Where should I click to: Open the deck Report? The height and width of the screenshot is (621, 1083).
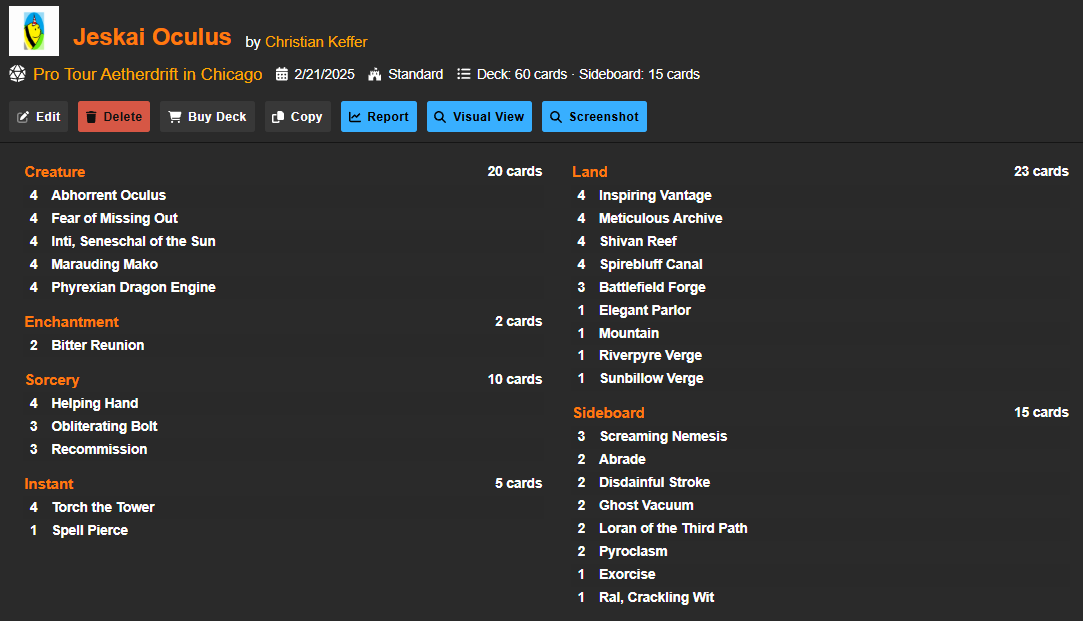pos(378,117)
